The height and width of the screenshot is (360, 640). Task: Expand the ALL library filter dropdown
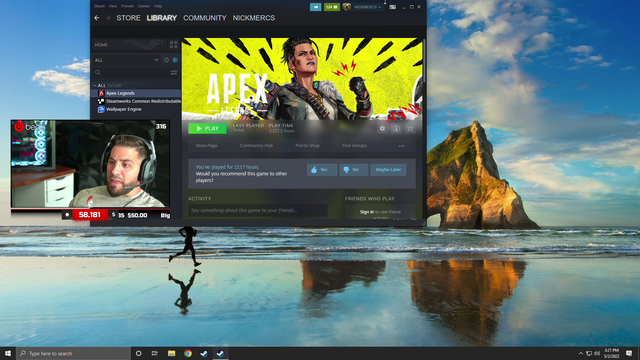(126, 60)
